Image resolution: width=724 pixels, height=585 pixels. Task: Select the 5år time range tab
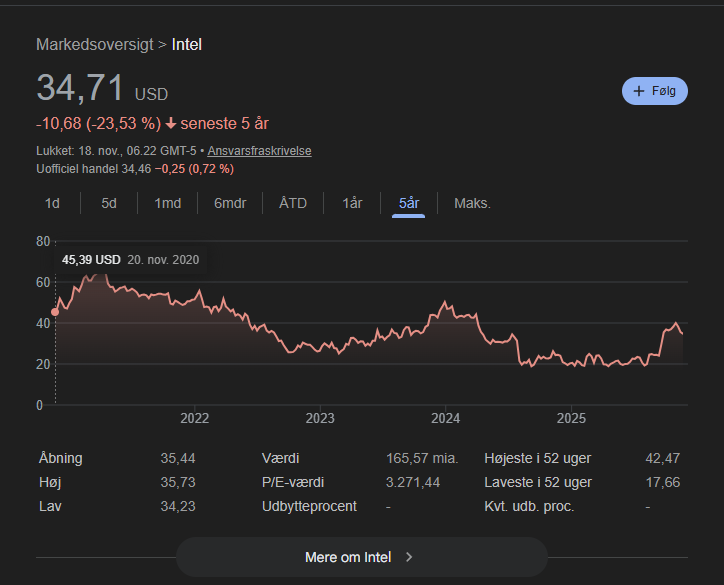[x=409, y=203]
